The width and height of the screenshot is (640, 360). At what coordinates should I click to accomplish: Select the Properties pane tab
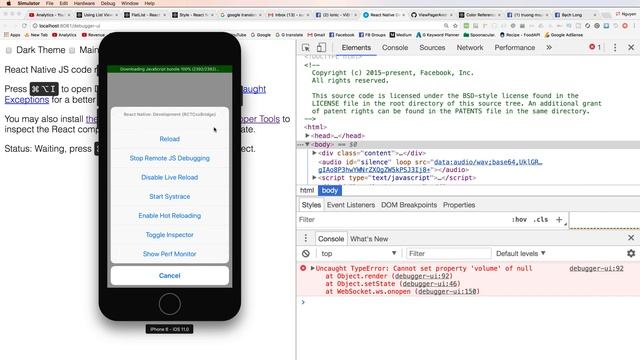coord(459,205)
